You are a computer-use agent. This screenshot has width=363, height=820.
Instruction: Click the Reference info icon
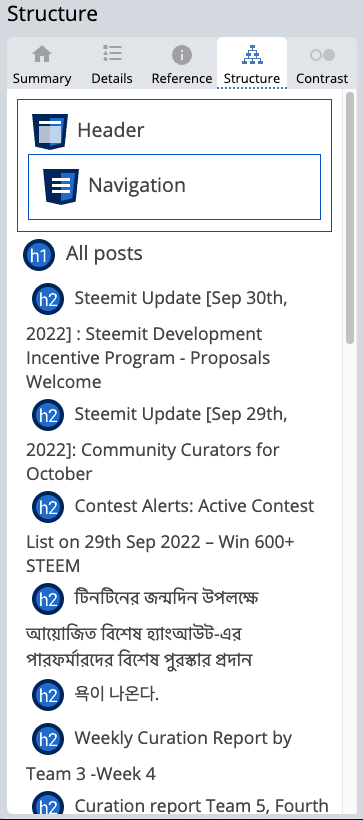click(182, 55)
